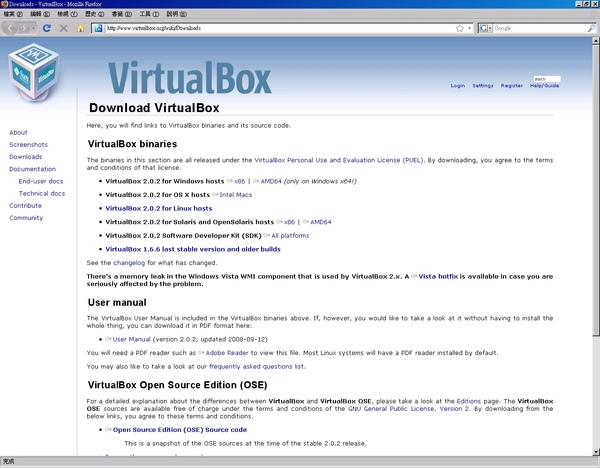Open VirtualBox 2.0.2 for Linux hosts link
The height and width of the screenshot is (468, 600).
pos(158,209)
